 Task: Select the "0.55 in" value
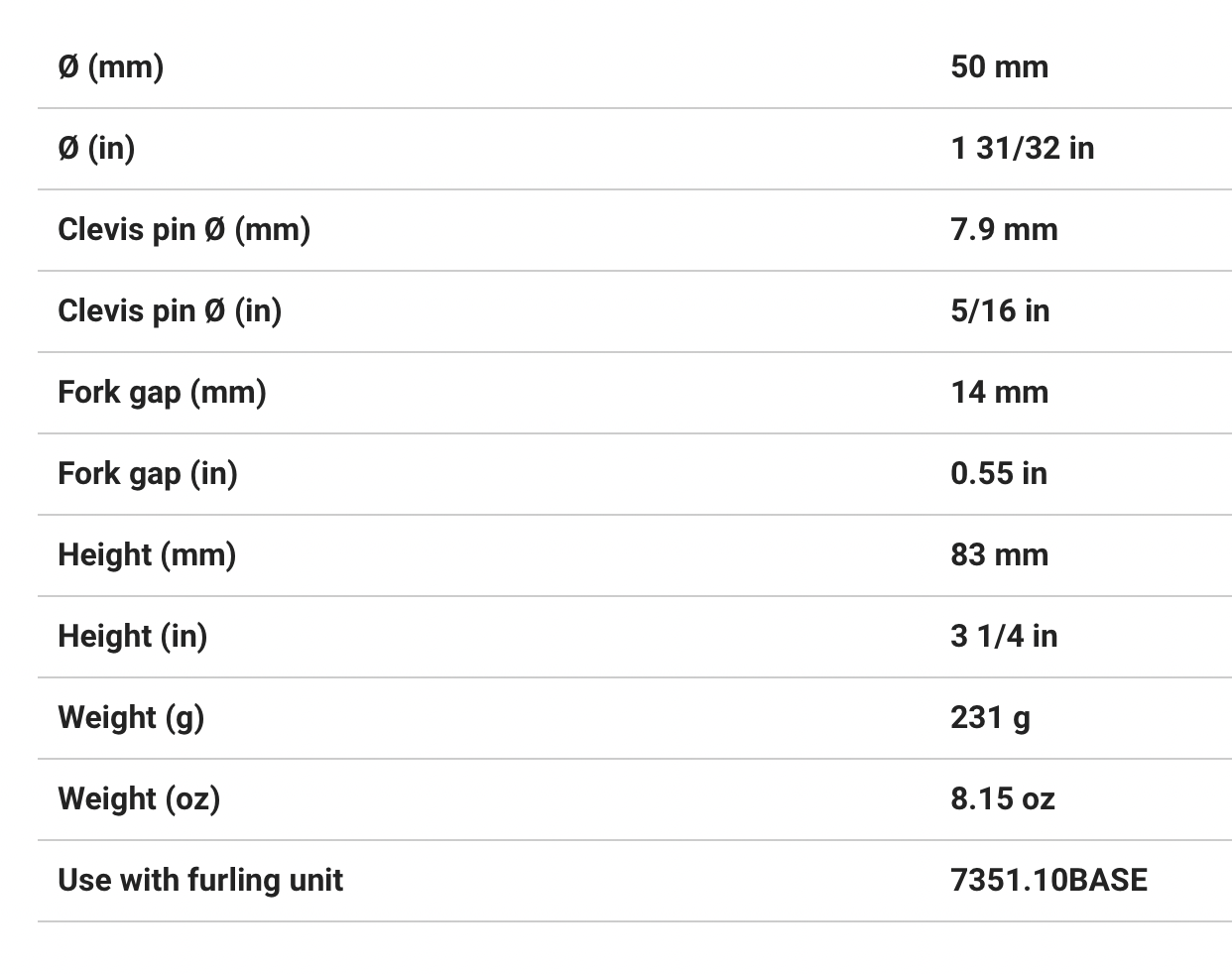(998, 474)
